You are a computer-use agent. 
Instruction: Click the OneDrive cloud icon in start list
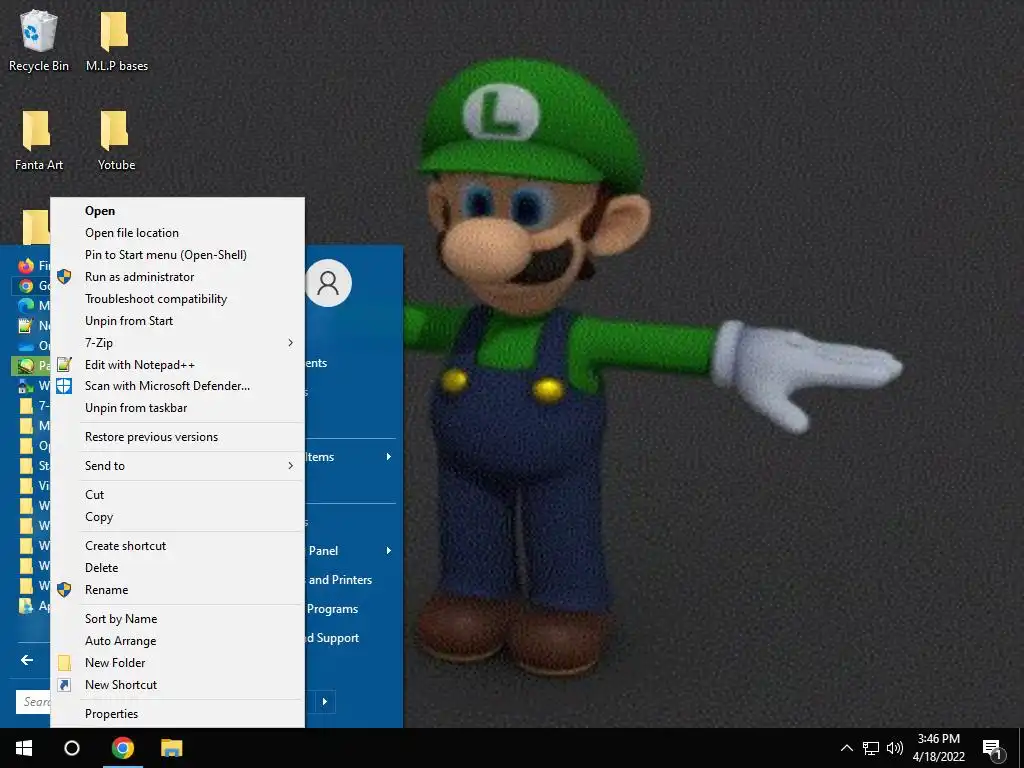pos(26,345)
